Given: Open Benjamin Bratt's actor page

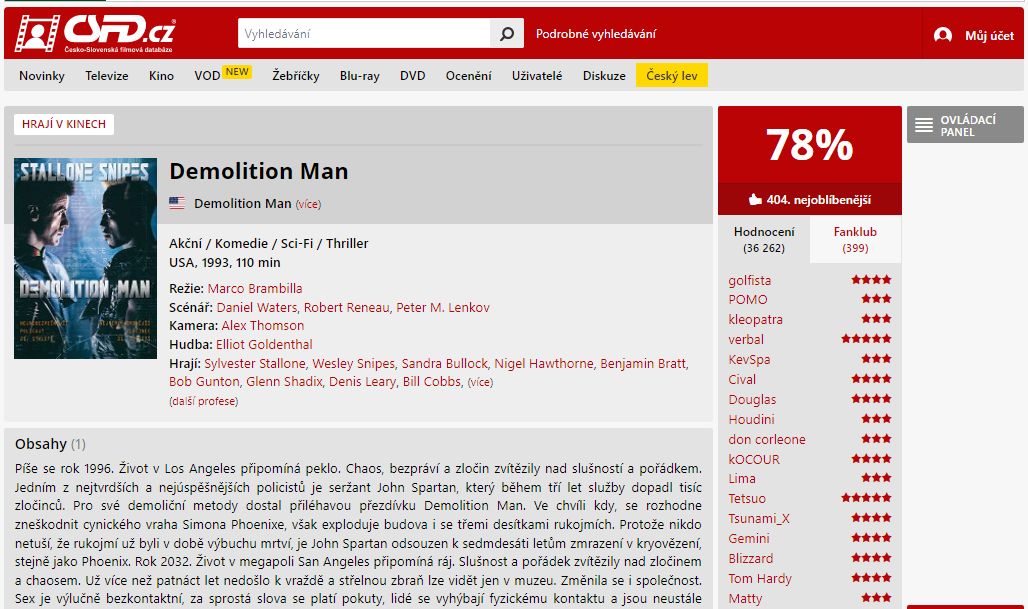Looking at the screenshot, I should point(642,363).
